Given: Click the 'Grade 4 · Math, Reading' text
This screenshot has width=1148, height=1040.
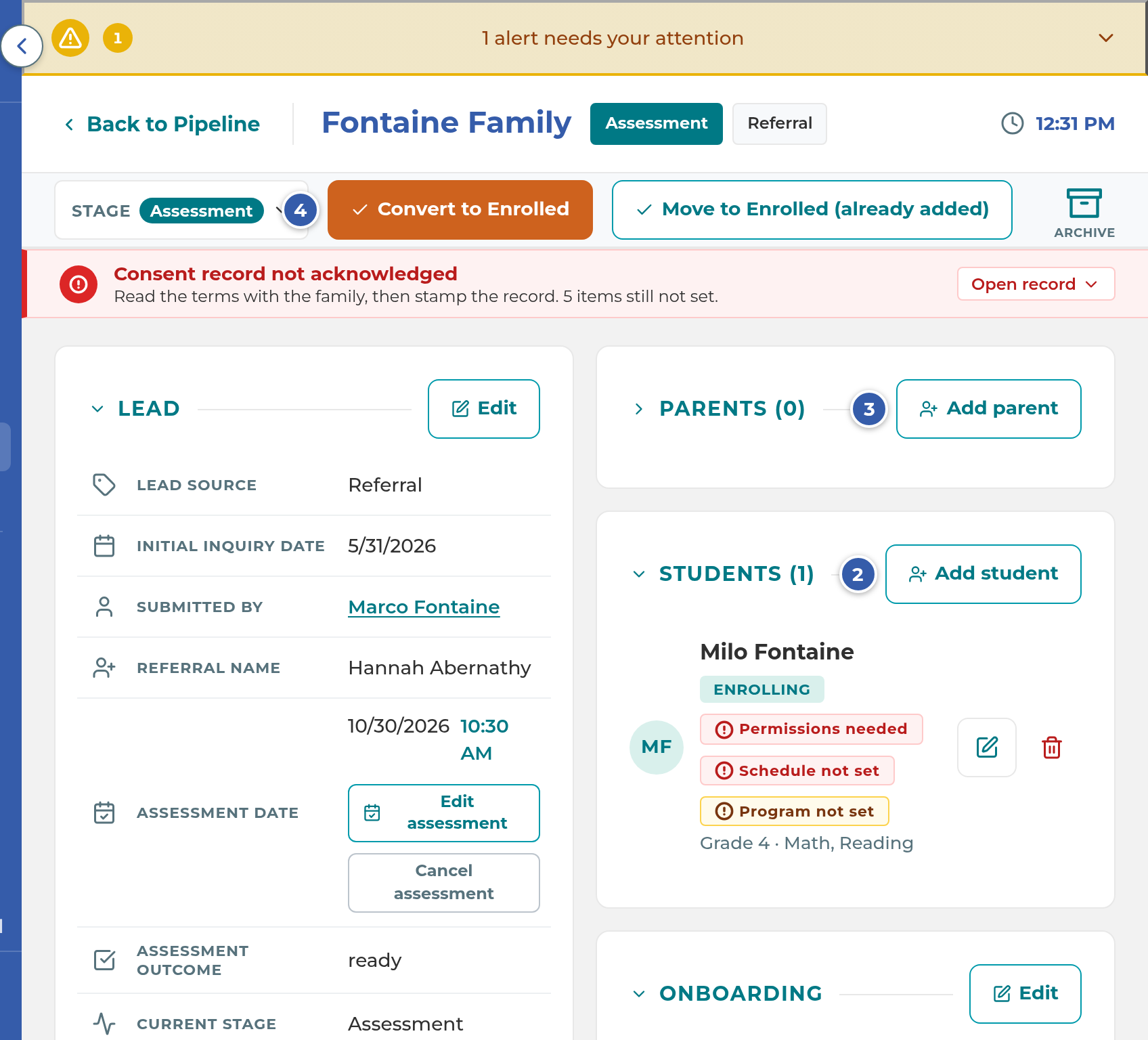Looking at the screenshot, I should pos(806,843).
